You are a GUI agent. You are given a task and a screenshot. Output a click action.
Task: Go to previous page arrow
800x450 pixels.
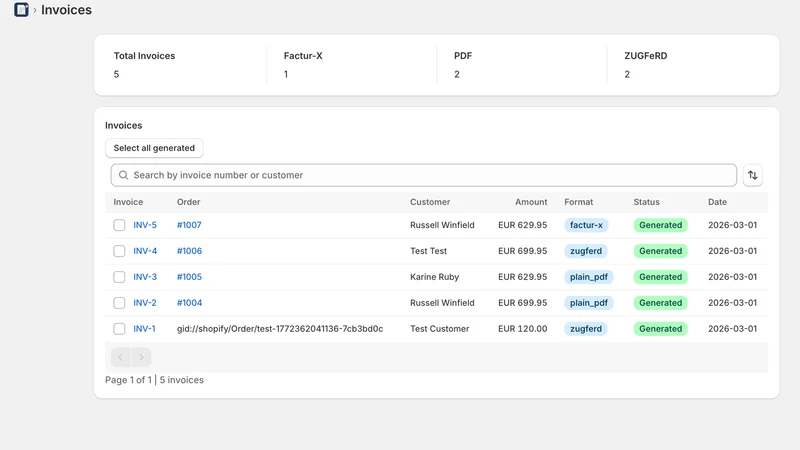pyautogui.click(x=121, y=357)
